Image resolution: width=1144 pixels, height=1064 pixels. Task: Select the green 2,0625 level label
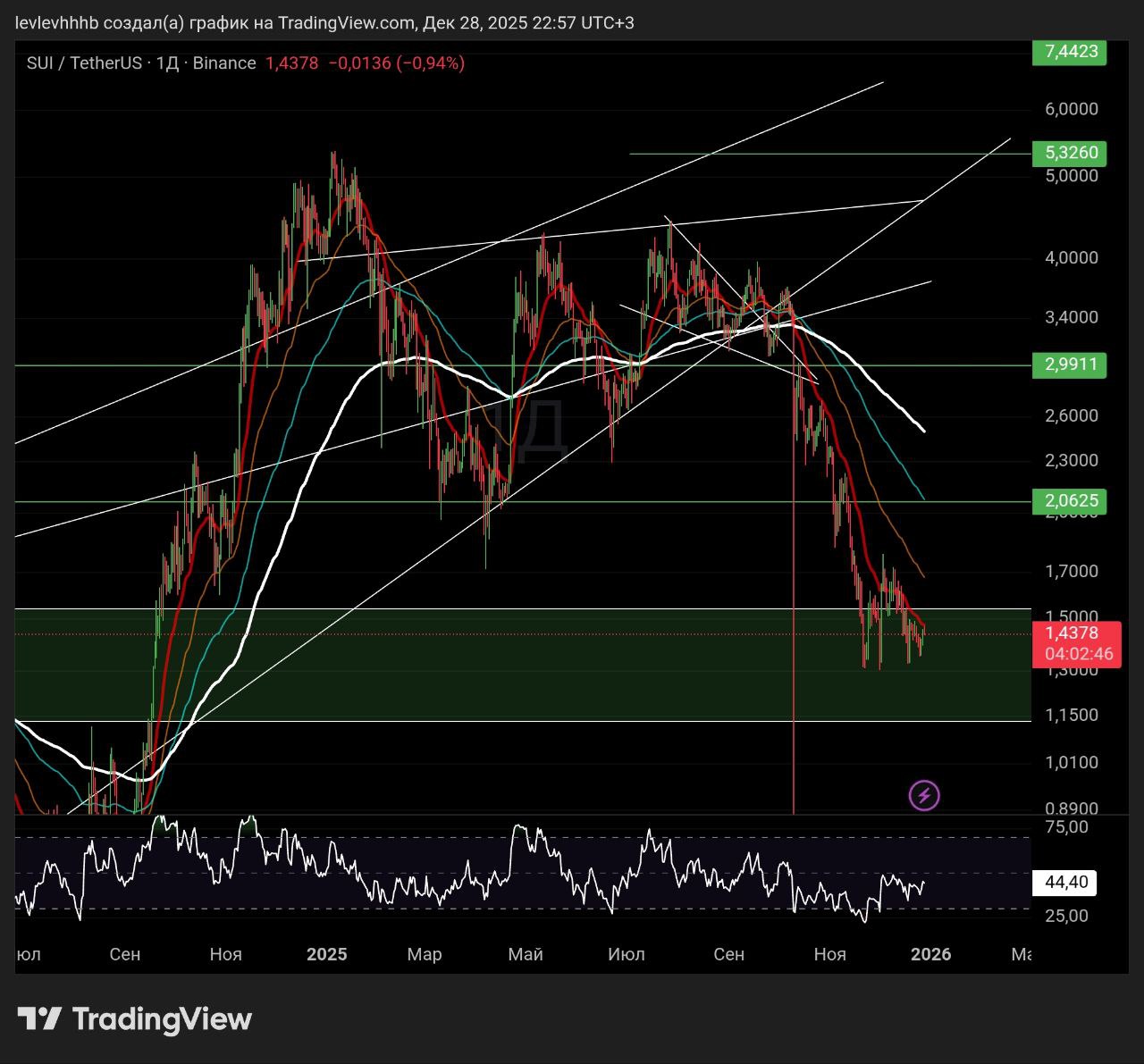(x=1070, y=501)
